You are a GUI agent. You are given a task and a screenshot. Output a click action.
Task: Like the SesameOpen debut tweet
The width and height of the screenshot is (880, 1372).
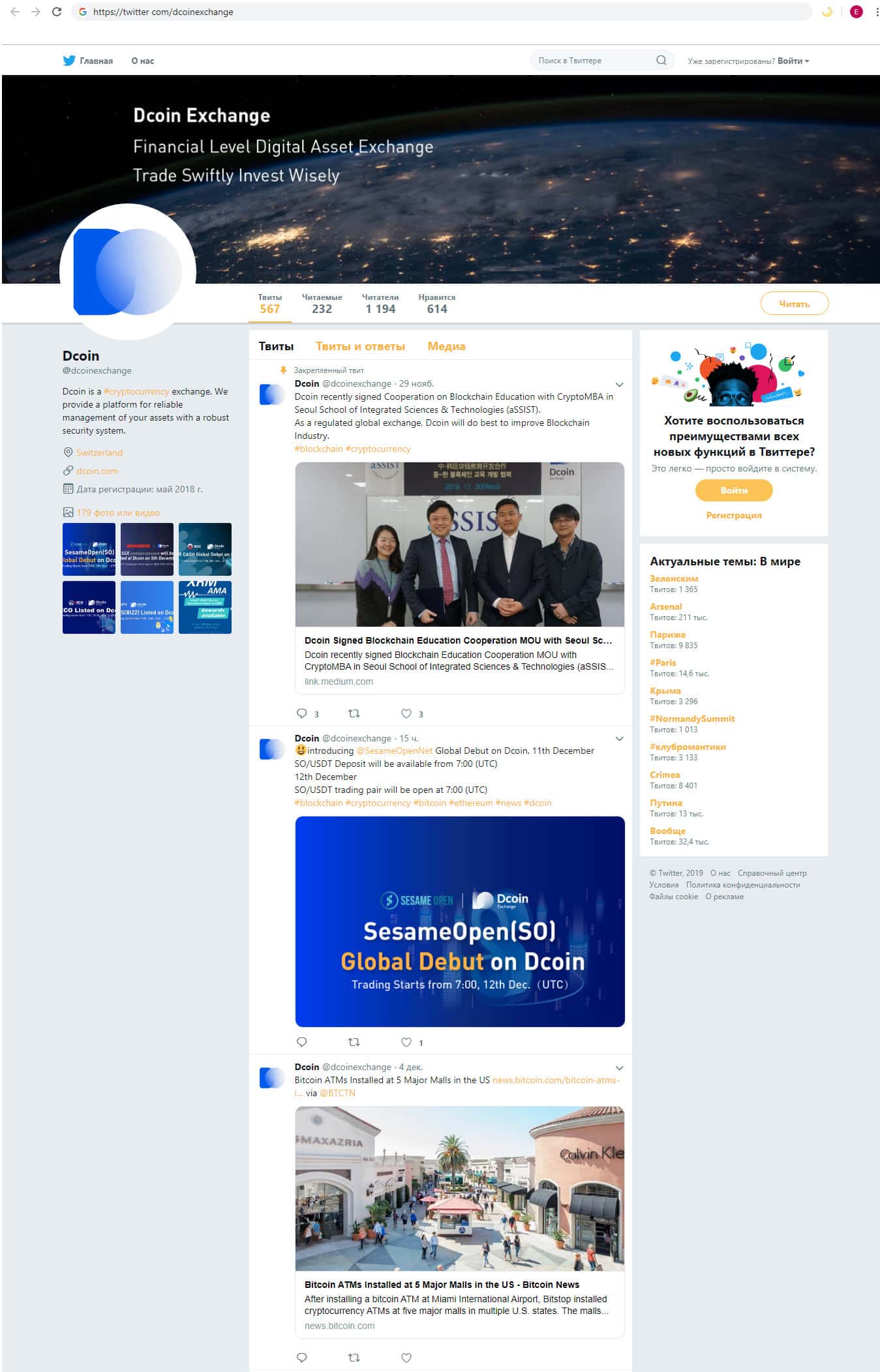406,1042
